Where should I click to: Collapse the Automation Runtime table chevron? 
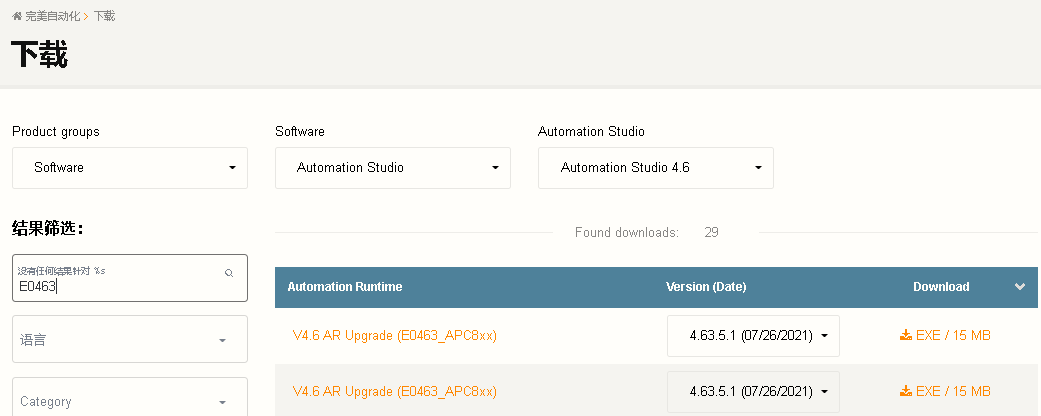(x=1020, y=287)
